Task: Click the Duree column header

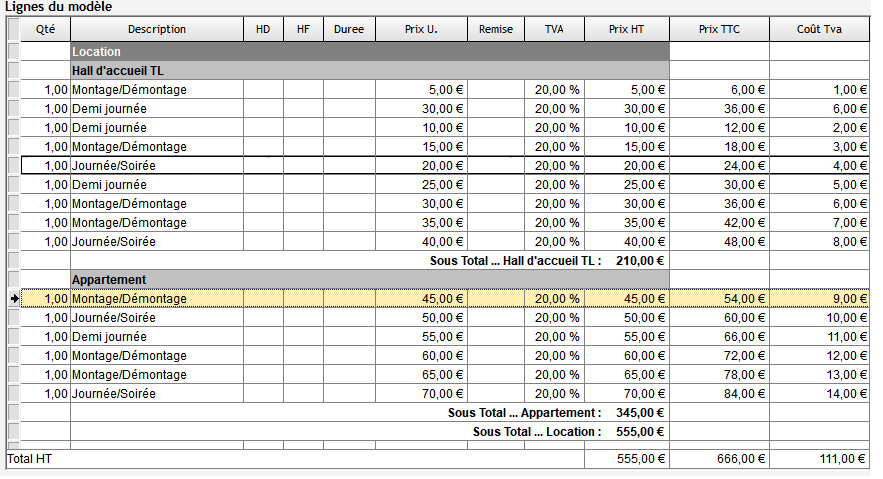Action: click(349, 29)
